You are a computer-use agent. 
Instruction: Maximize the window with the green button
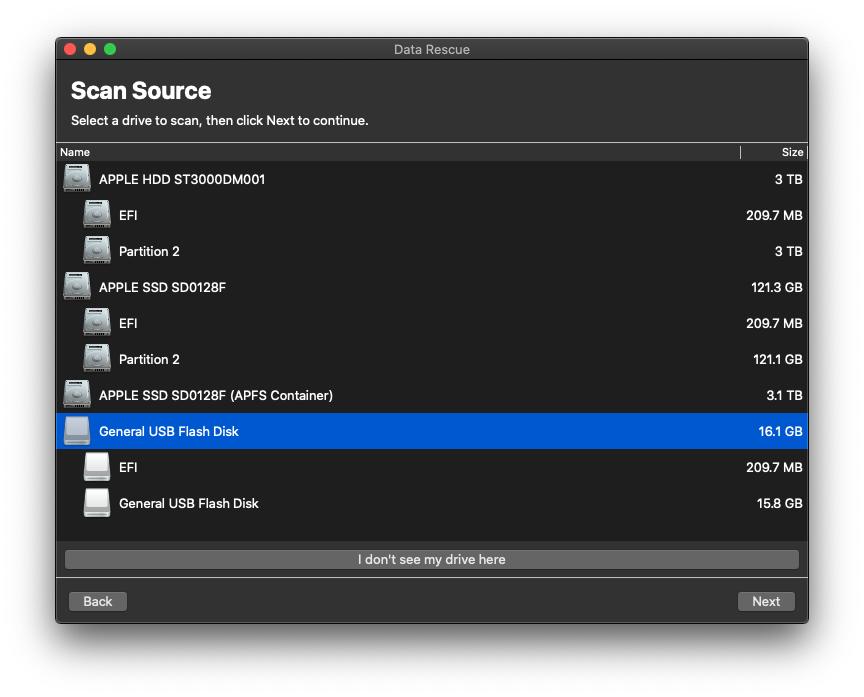(x=110, y=49)
